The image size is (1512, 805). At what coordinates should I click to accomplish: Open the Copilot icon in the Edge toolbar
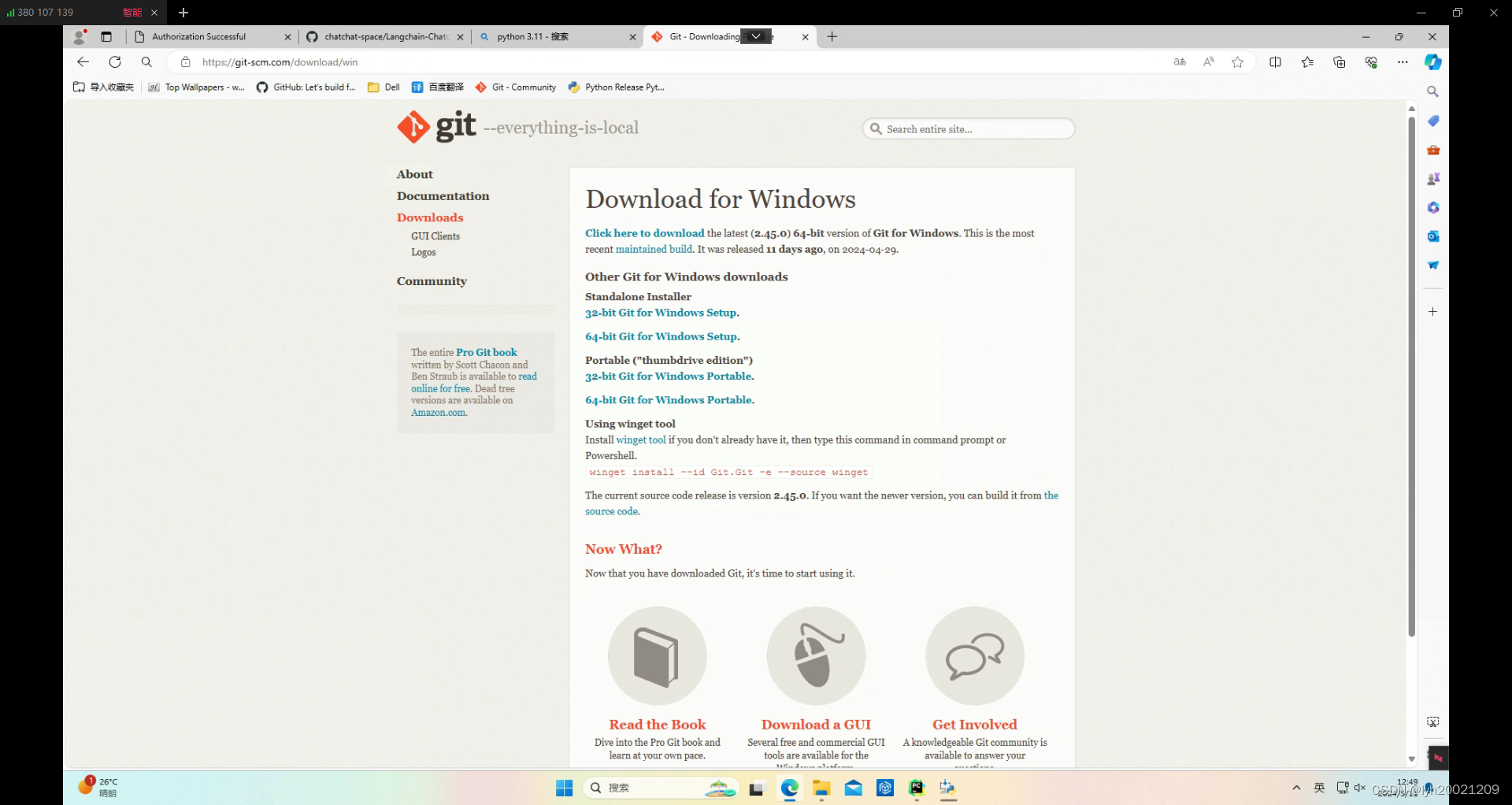click(1433, 62)
